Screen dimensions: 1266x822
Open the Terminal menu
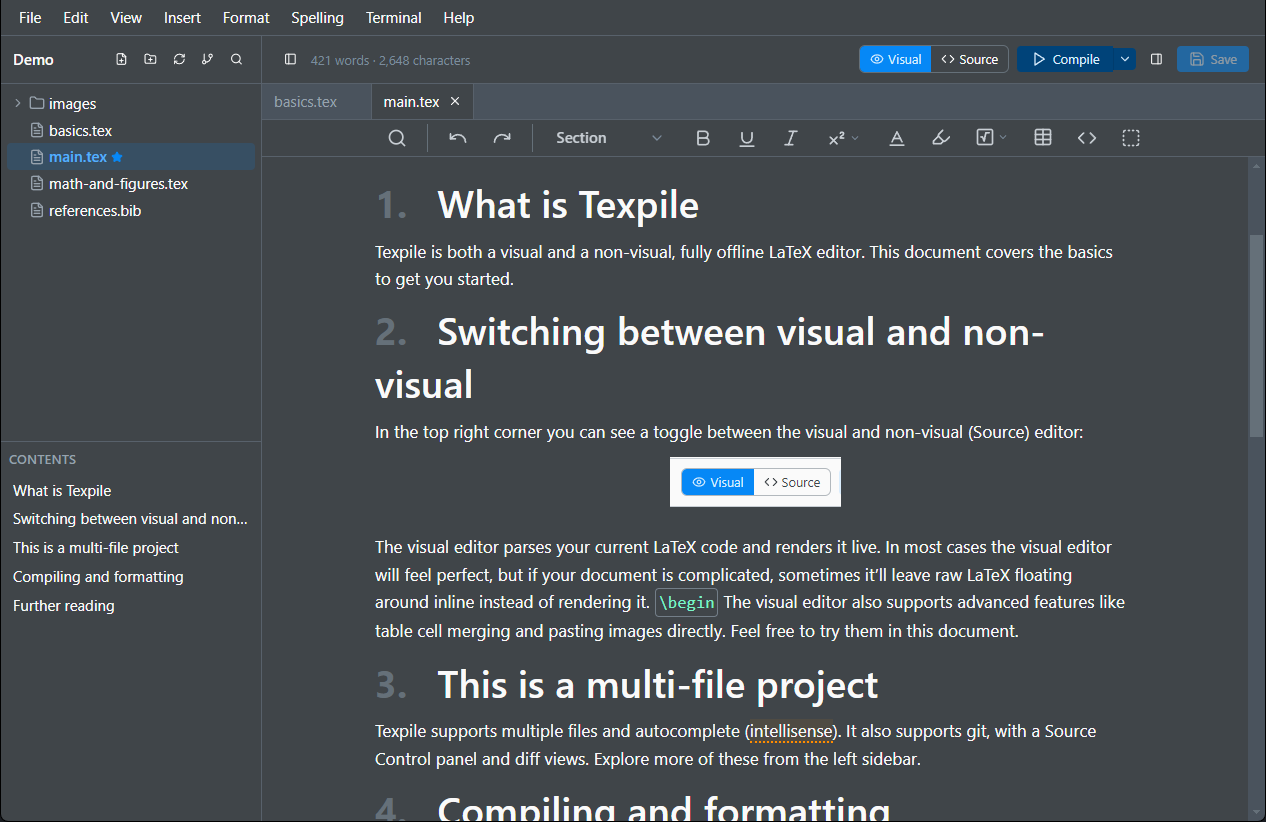[393, 18]
